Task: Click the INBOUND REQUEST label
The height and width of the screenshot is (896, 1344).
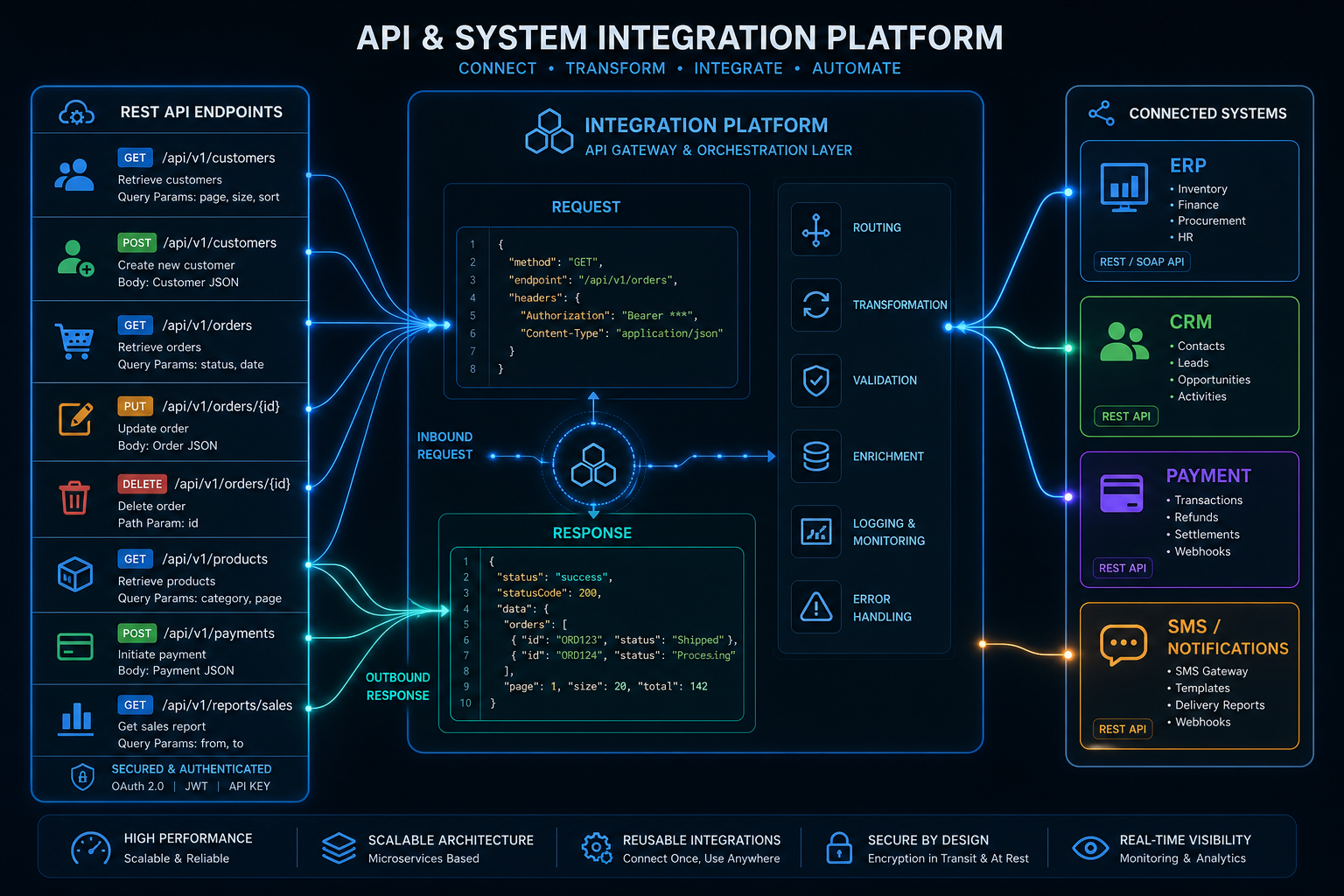Action: pyautogui.click(x=444, y=445)
